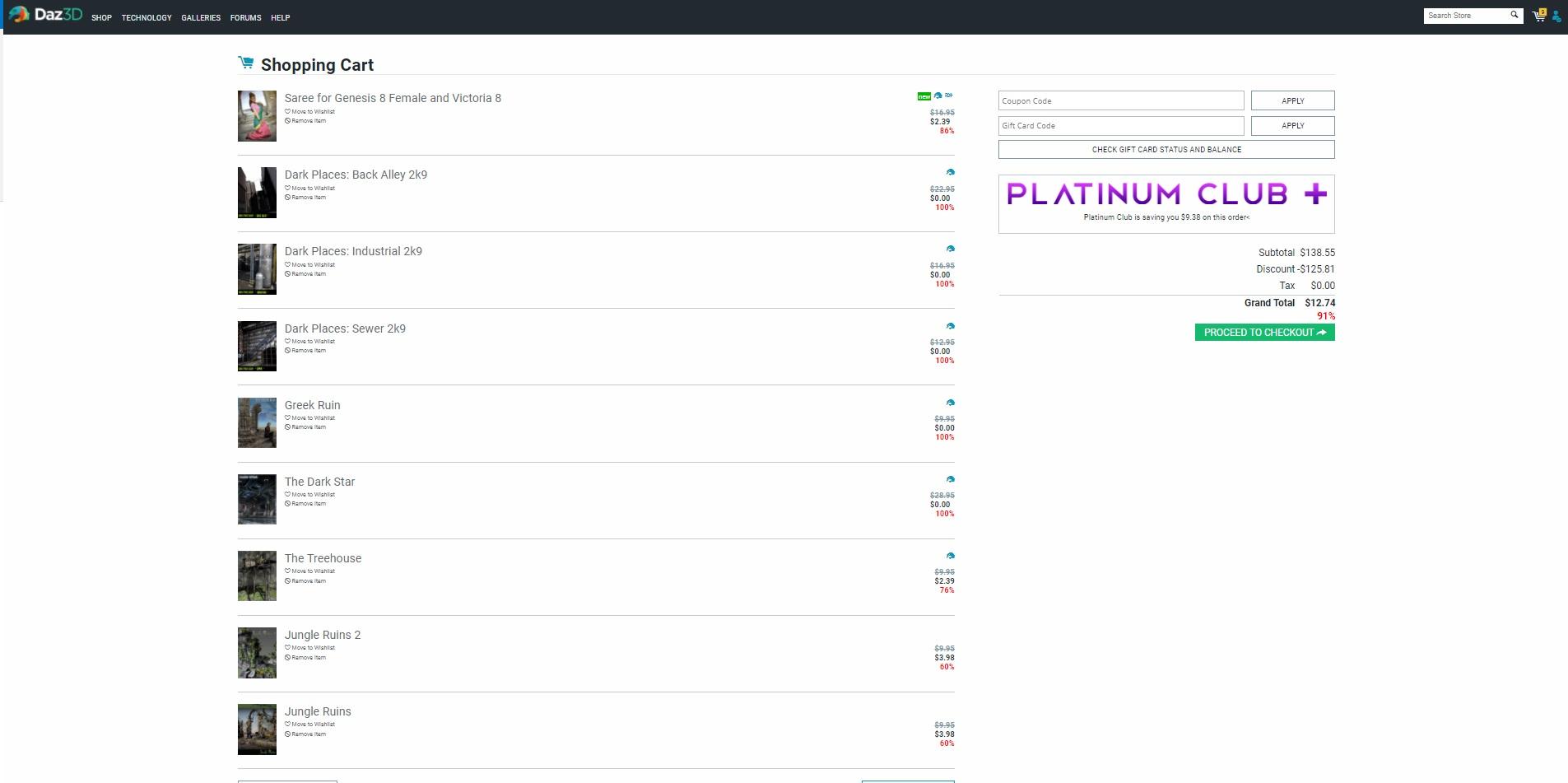This screenshot has width=1568, height=783.
Task: Click the search magnifier icon
Action: (x=1514, y=15)
